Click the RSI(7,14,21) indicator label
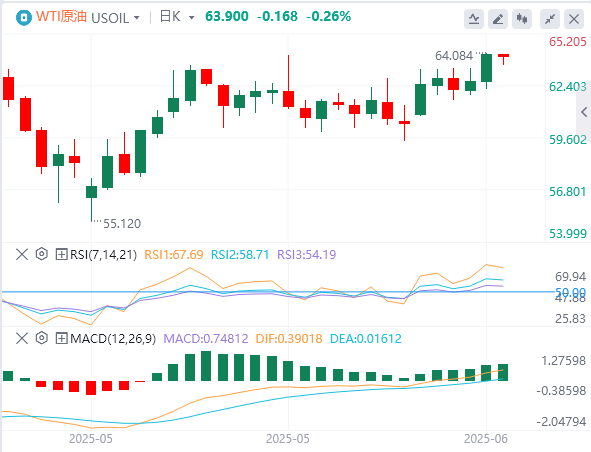Viewport: 591px width, 452px height. point(103,255)
